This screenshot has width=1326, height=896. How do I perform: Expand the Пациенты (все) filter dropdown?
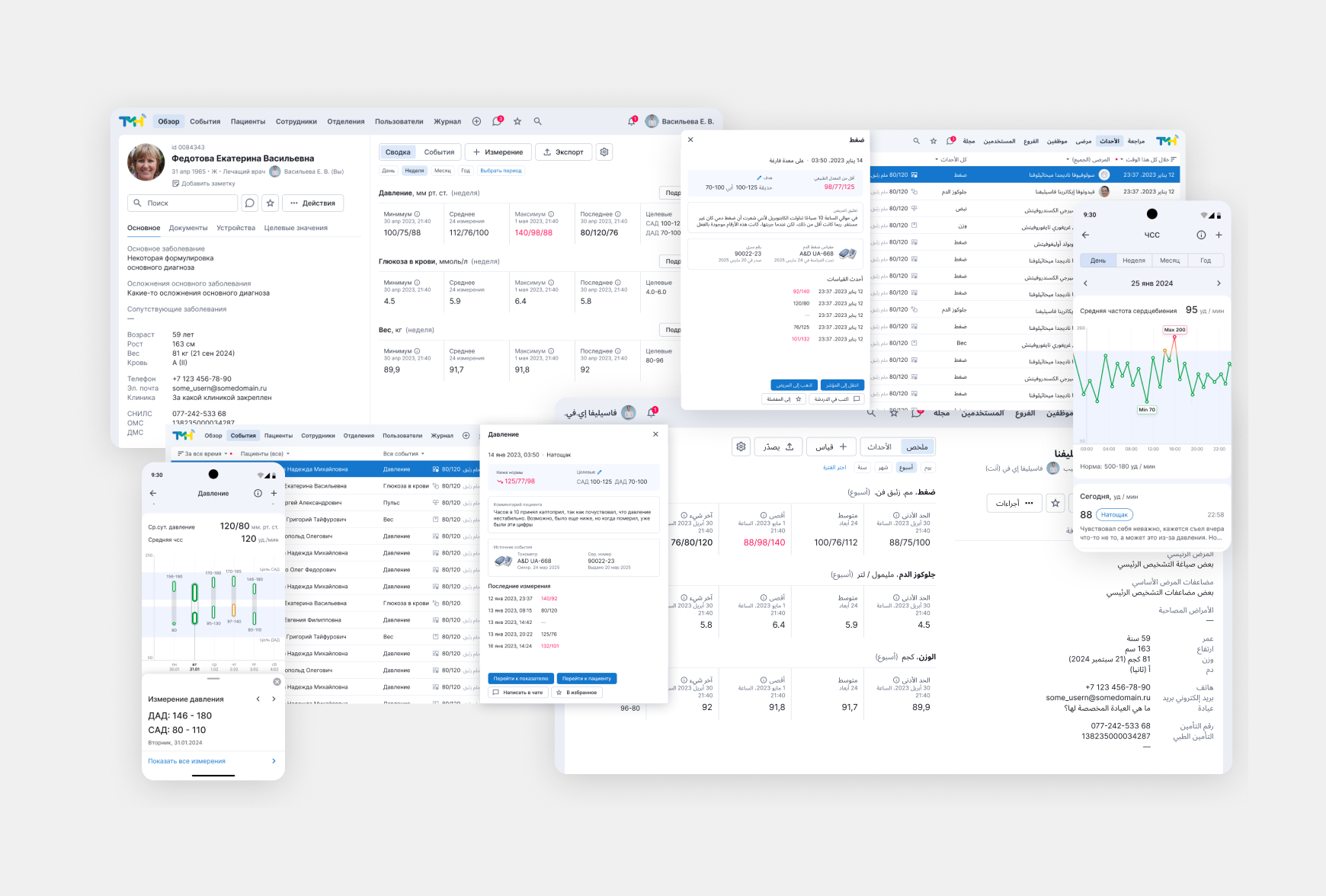pyautogui.click(x=264, y=454)
